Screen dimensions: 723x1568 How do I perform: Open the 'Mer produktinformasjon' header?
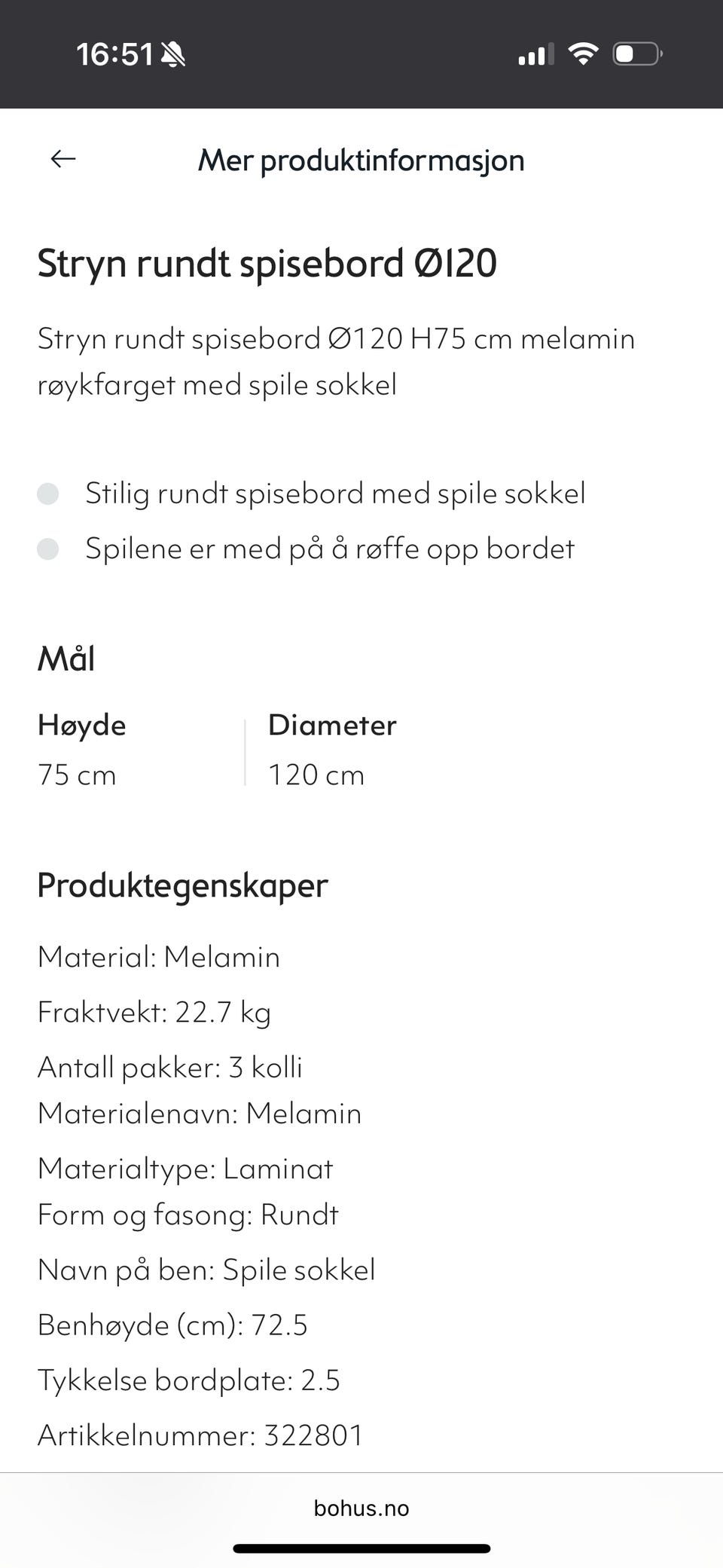(x=361, y=160)
